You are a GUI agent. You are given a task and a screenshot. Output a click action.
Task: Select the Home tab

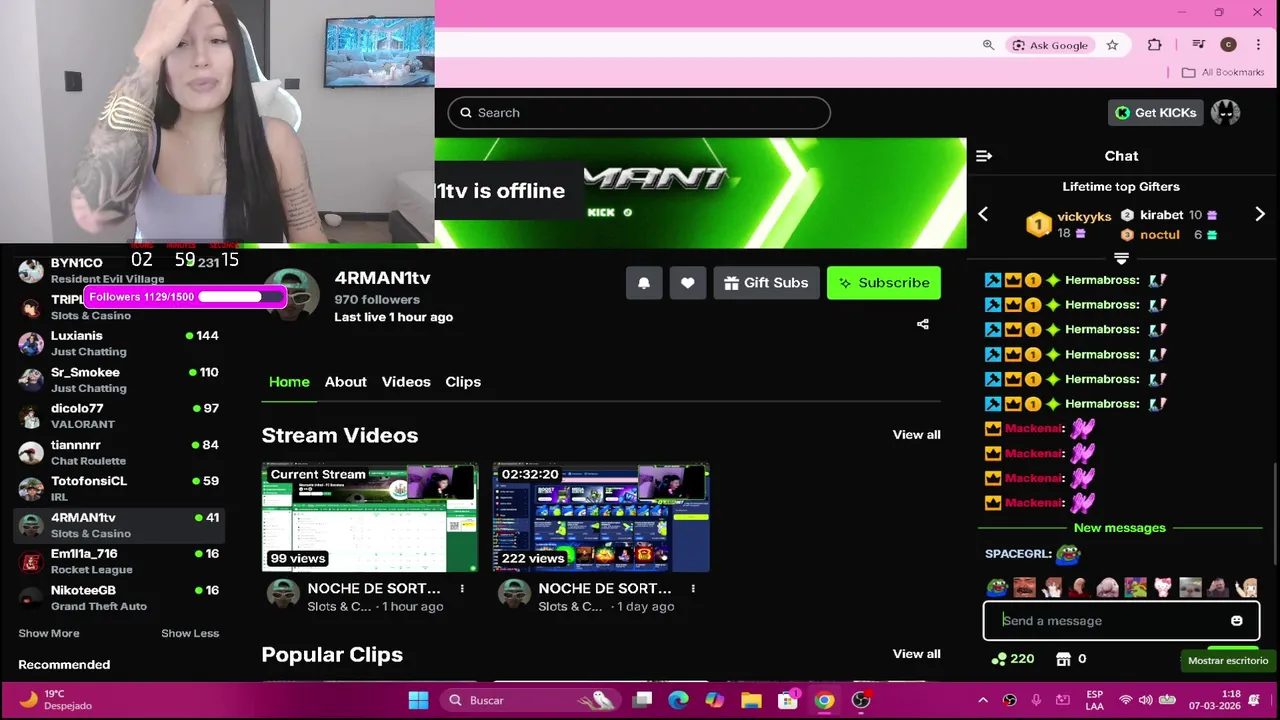coord(289,382)
